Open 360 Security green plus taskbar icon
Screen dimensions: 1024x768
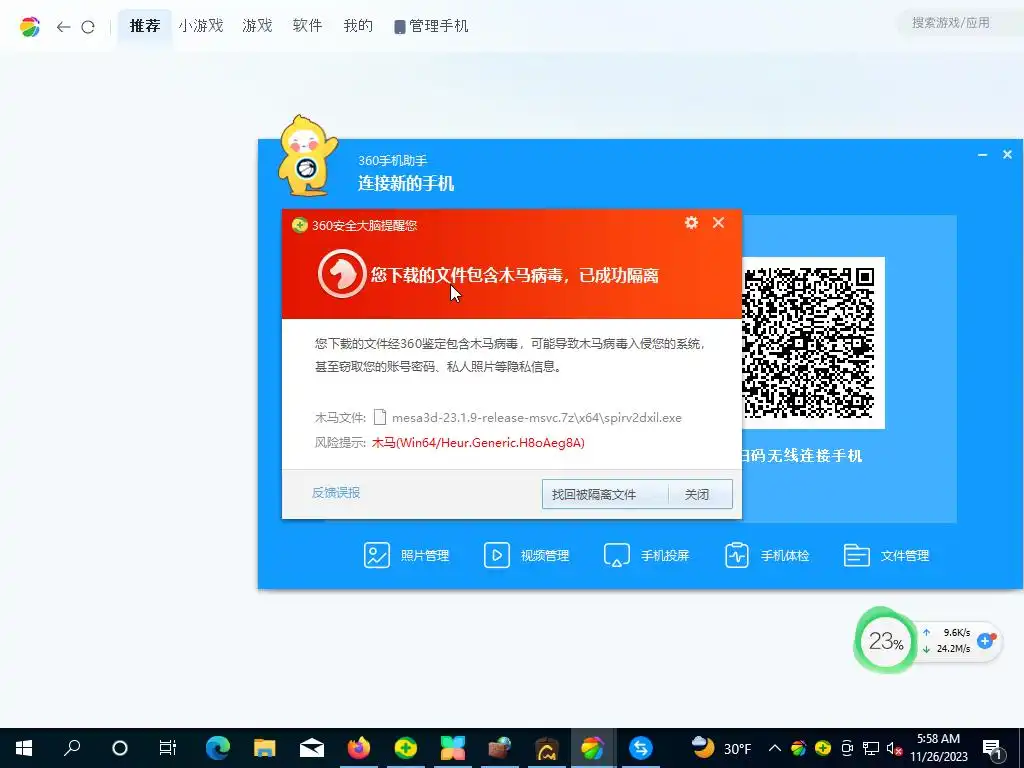(x=406, y=748)
